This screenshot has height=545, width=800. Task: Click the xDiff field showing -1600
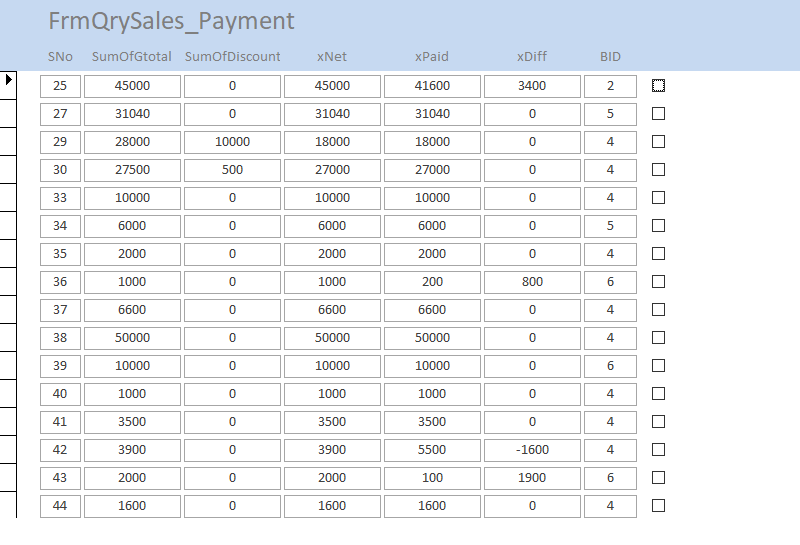pos(532,450)
